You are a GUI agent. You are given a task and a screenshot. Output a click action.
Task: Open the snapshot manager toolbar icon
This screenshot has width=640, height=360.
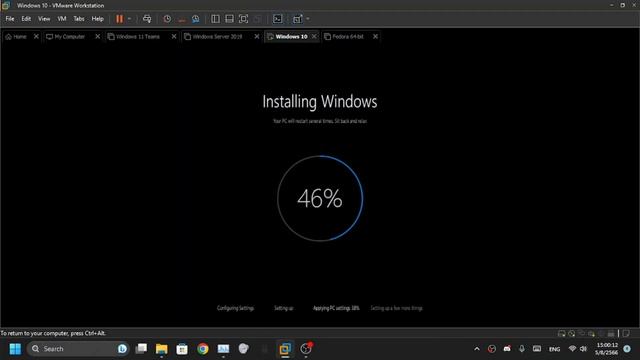196,19
